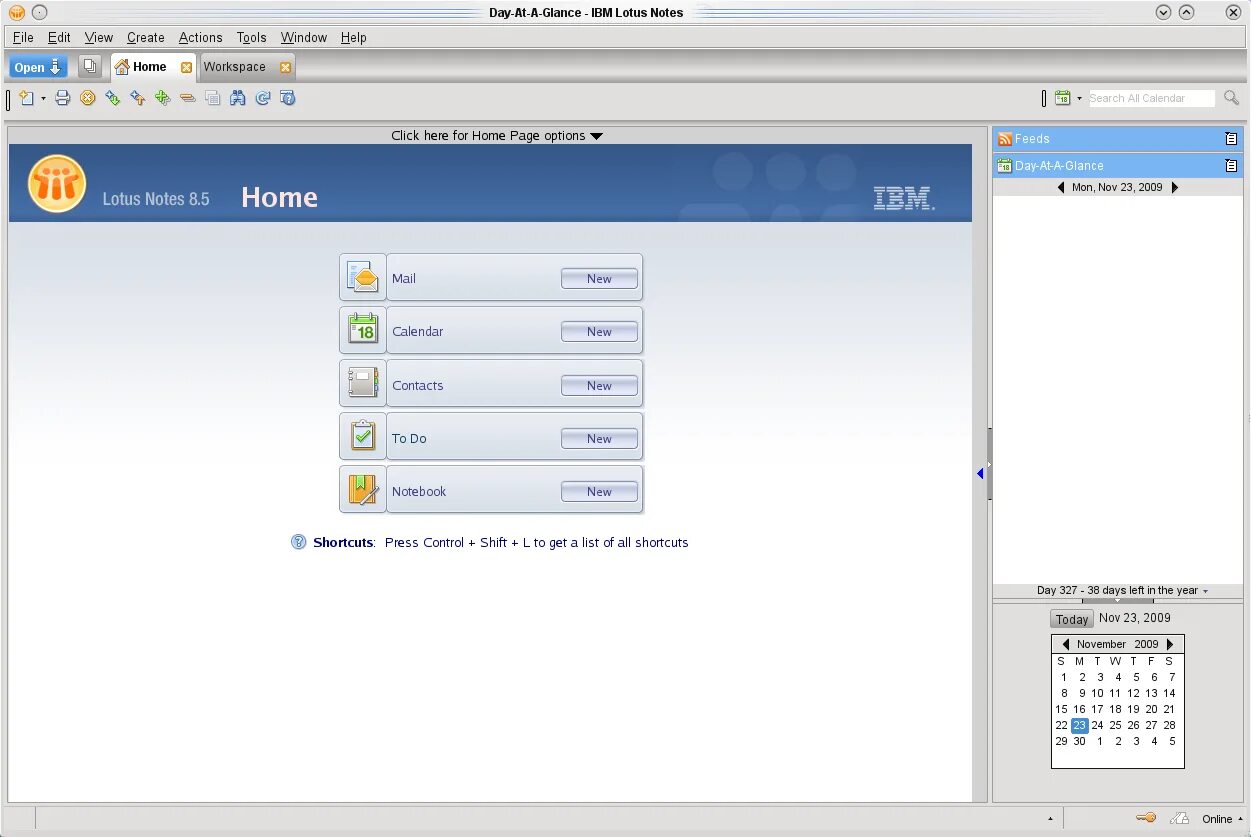
Task: Click the green plus expand toolbar icon
Action: coord(162,98)
